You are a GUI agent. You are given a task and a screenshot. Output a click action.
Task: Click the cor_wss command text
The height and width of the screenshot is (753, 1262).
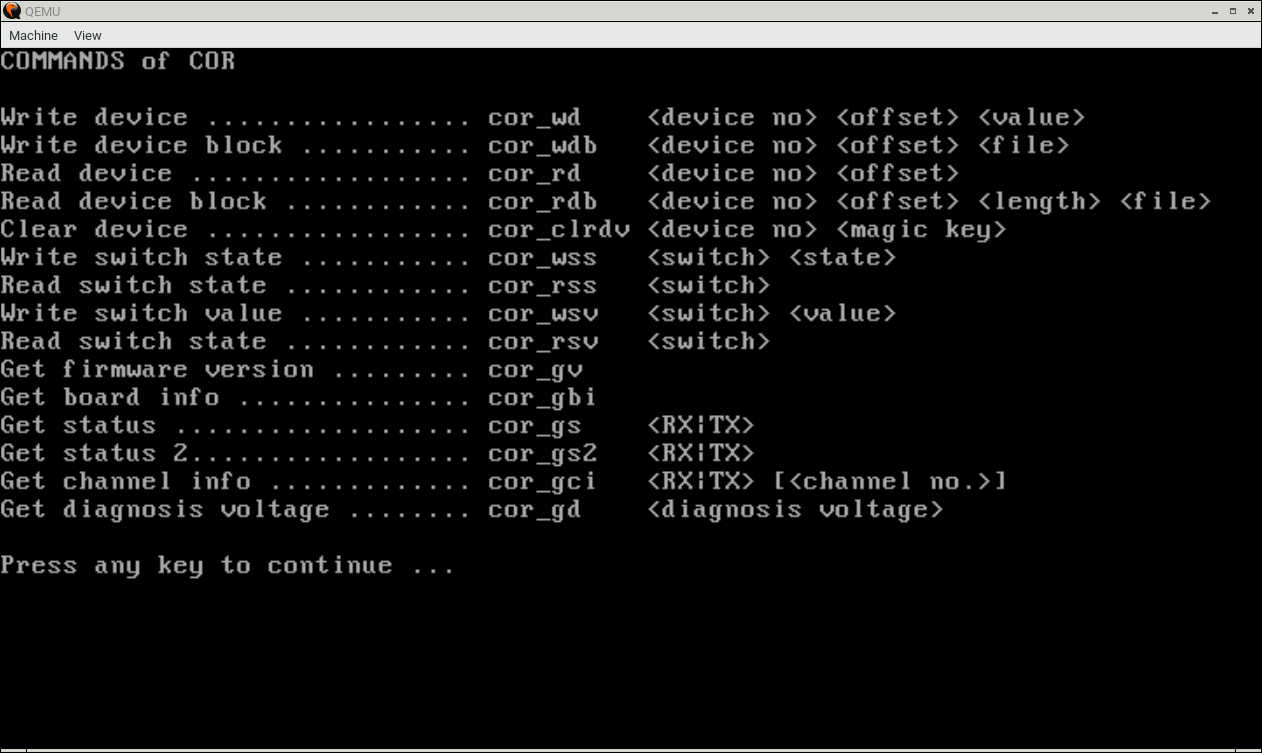click(x=542, y=258)
